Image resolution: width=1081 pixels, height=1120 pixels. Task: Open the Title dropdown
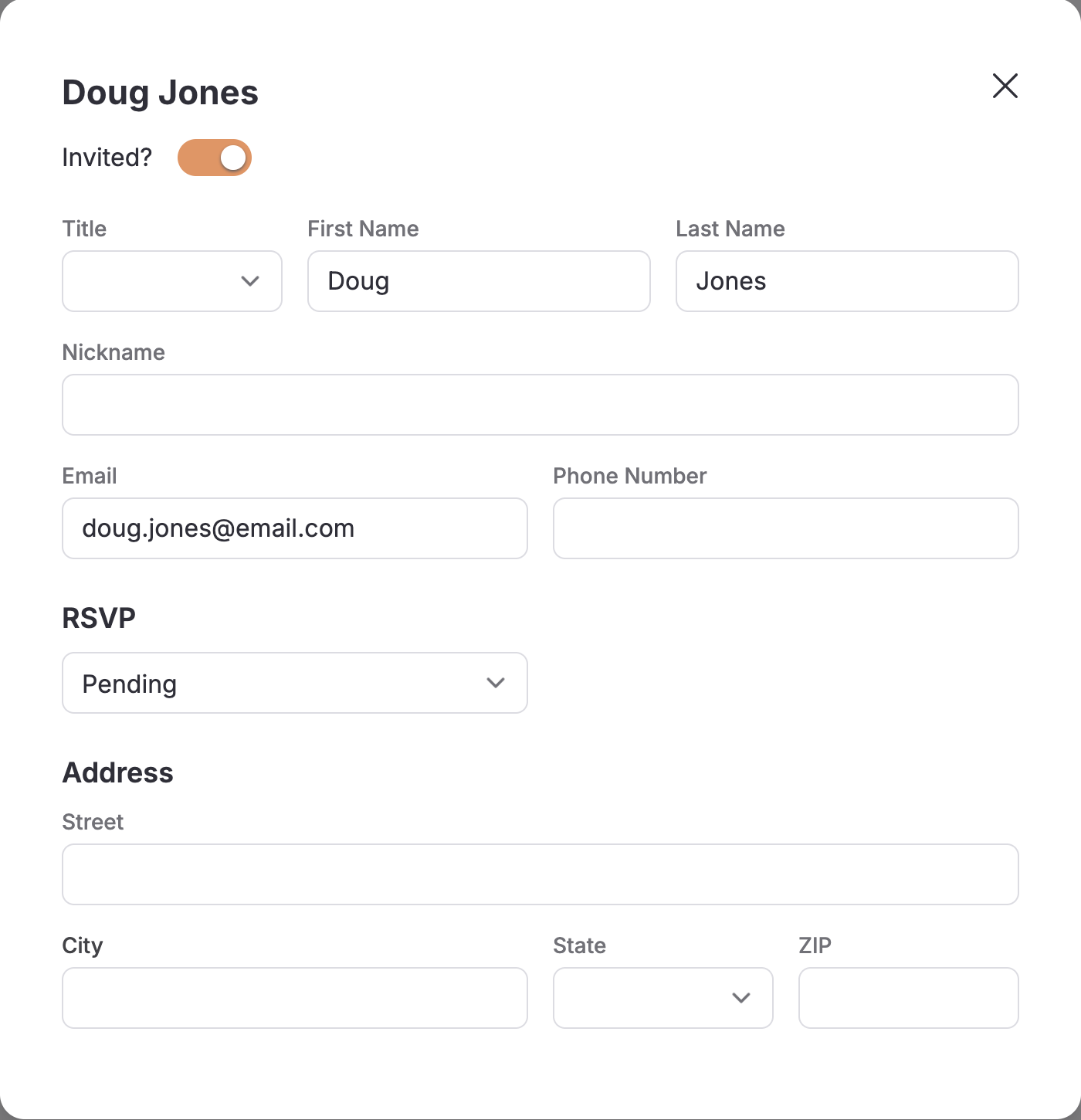tap(172, 281)
